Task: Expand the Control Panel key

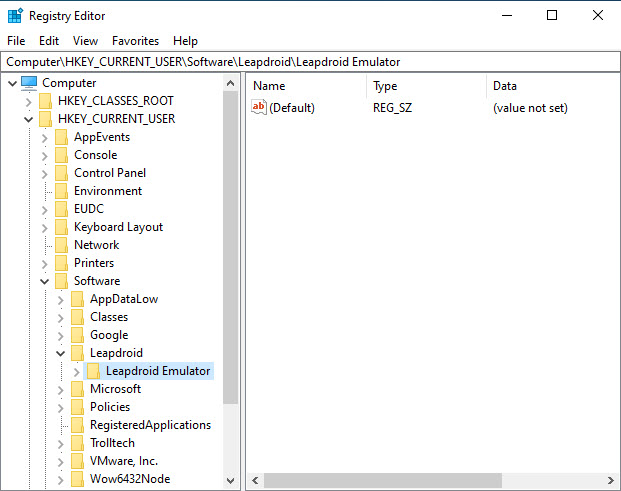Action: tap(44, 174)
